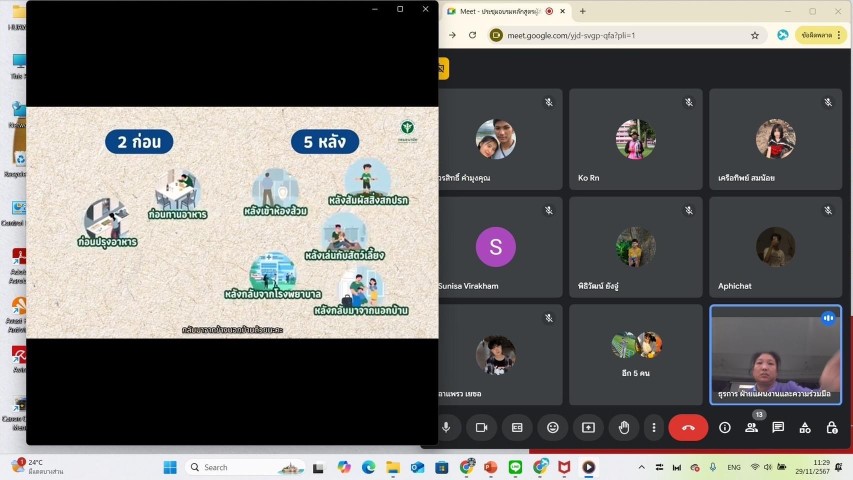Open the emoji reactions panel

(x=552, y=427)
